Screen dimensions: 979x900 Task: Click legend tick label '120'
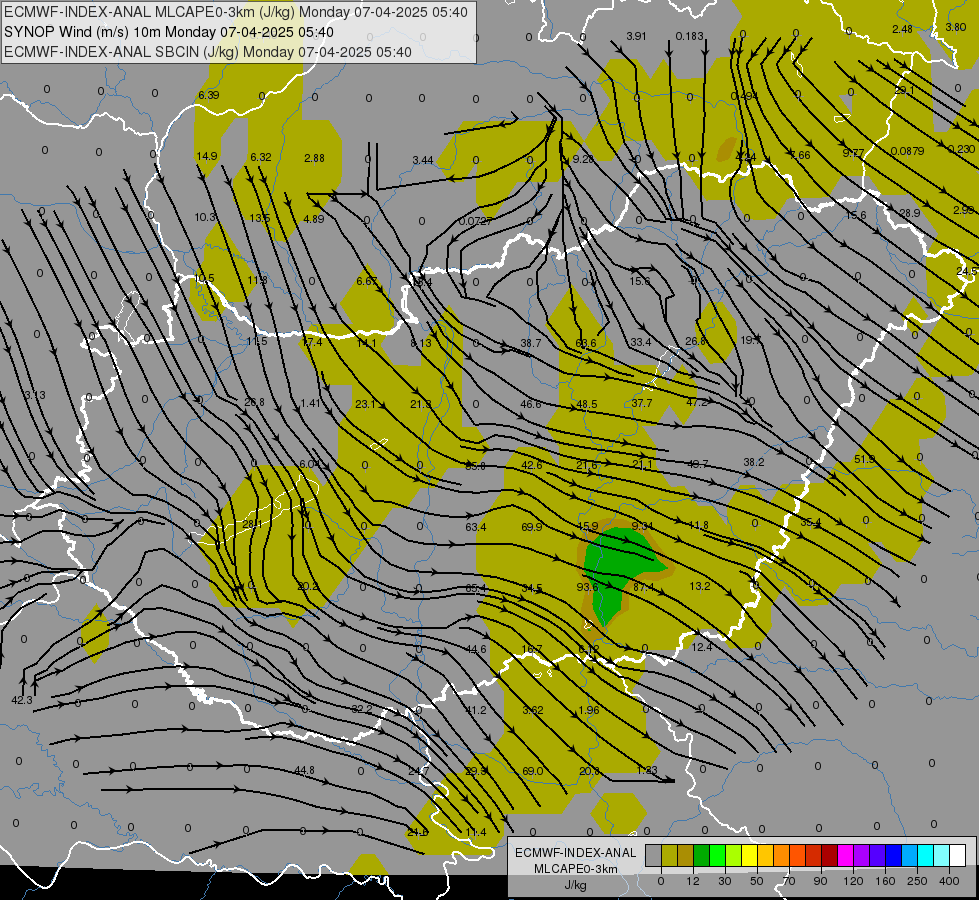coord(853,881)
